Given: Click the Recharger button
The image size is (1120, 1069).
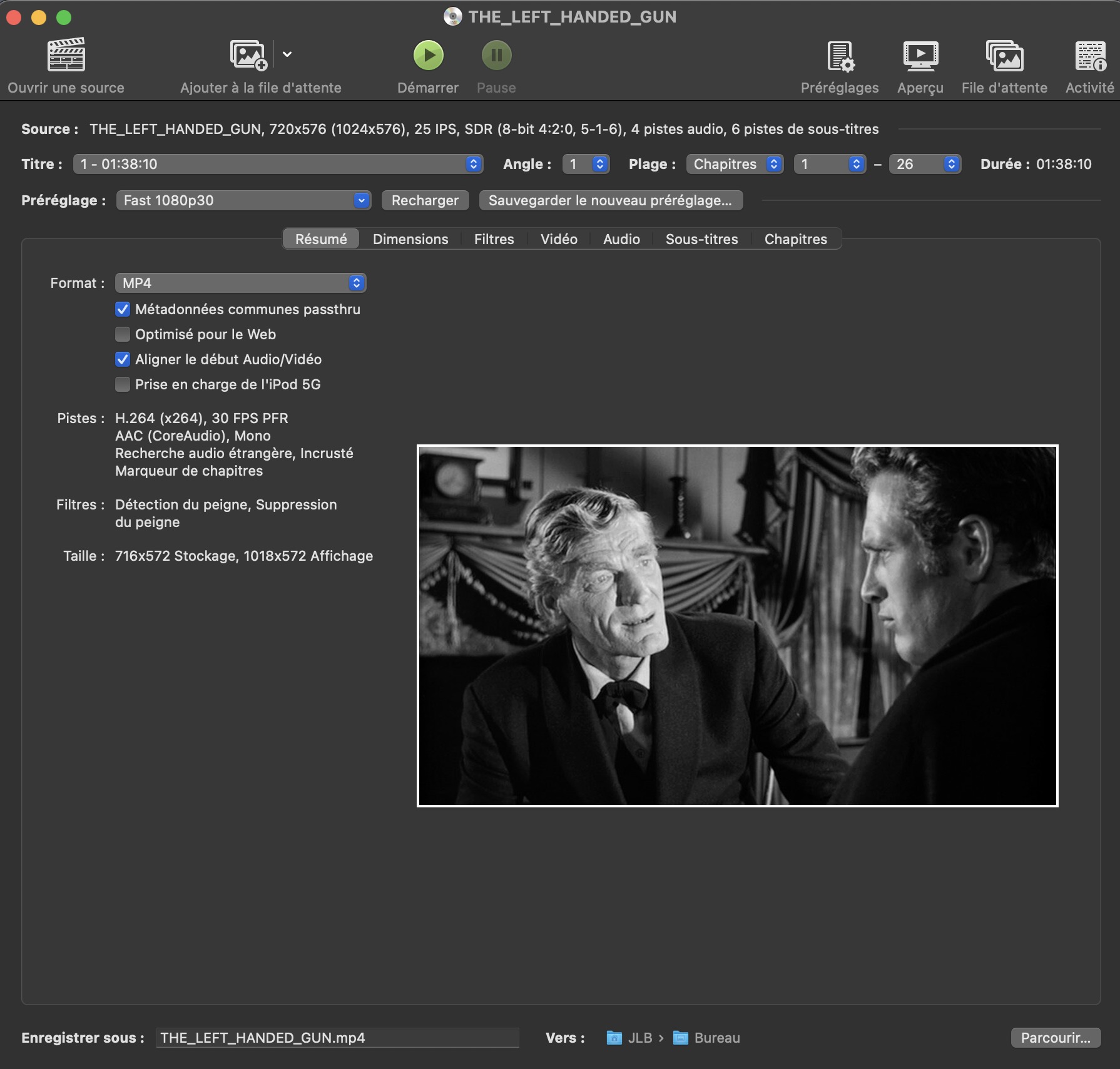Looking at the screenshot, I should [425, 200].
